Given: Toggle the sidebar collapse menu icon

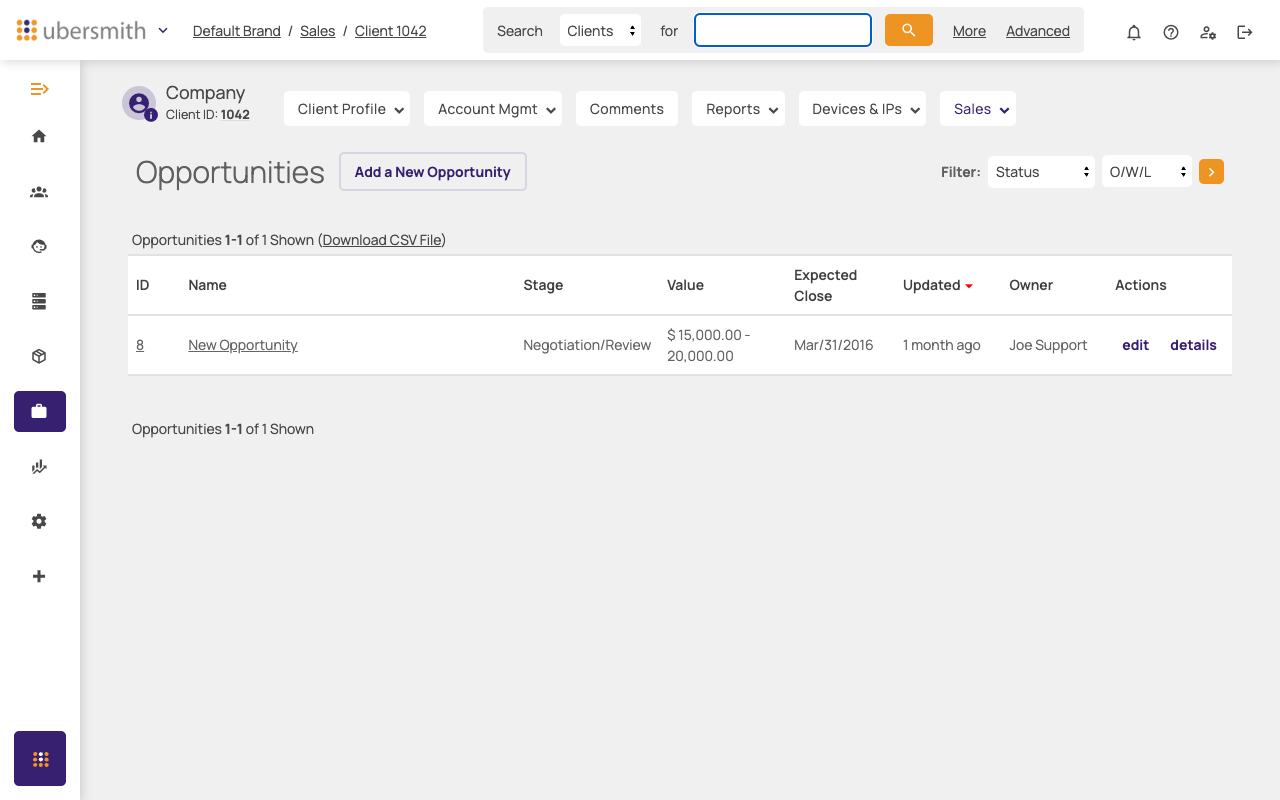Looking at the screenshot, I should [x=39, y=89].
